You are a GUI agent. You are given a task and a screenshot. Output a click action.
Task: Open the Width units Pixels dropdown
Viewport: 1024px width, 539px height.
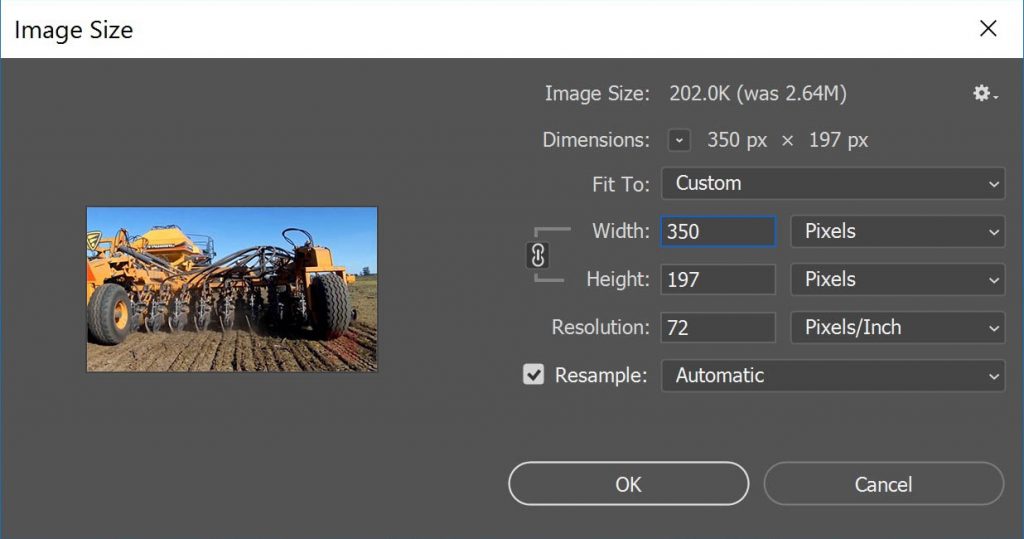(897, 231)
